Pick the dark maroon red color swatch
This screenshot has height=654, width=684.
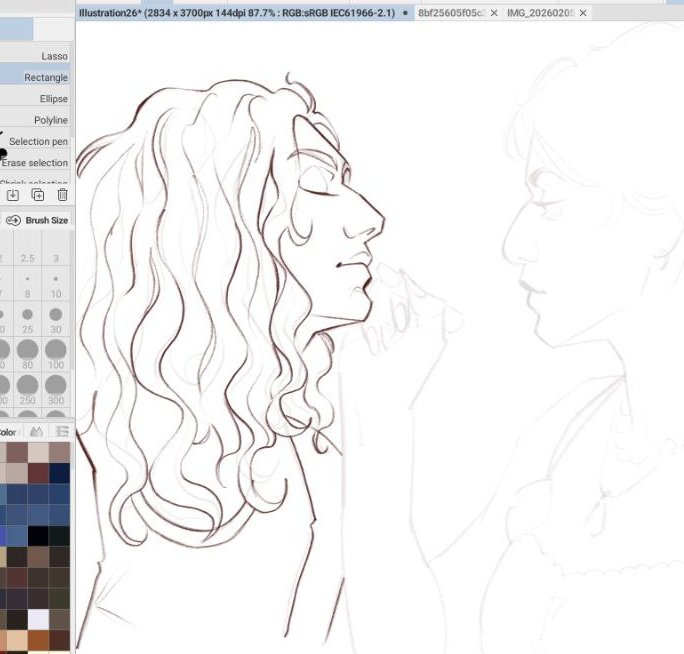pyautogui.click(x=38, y=473)
